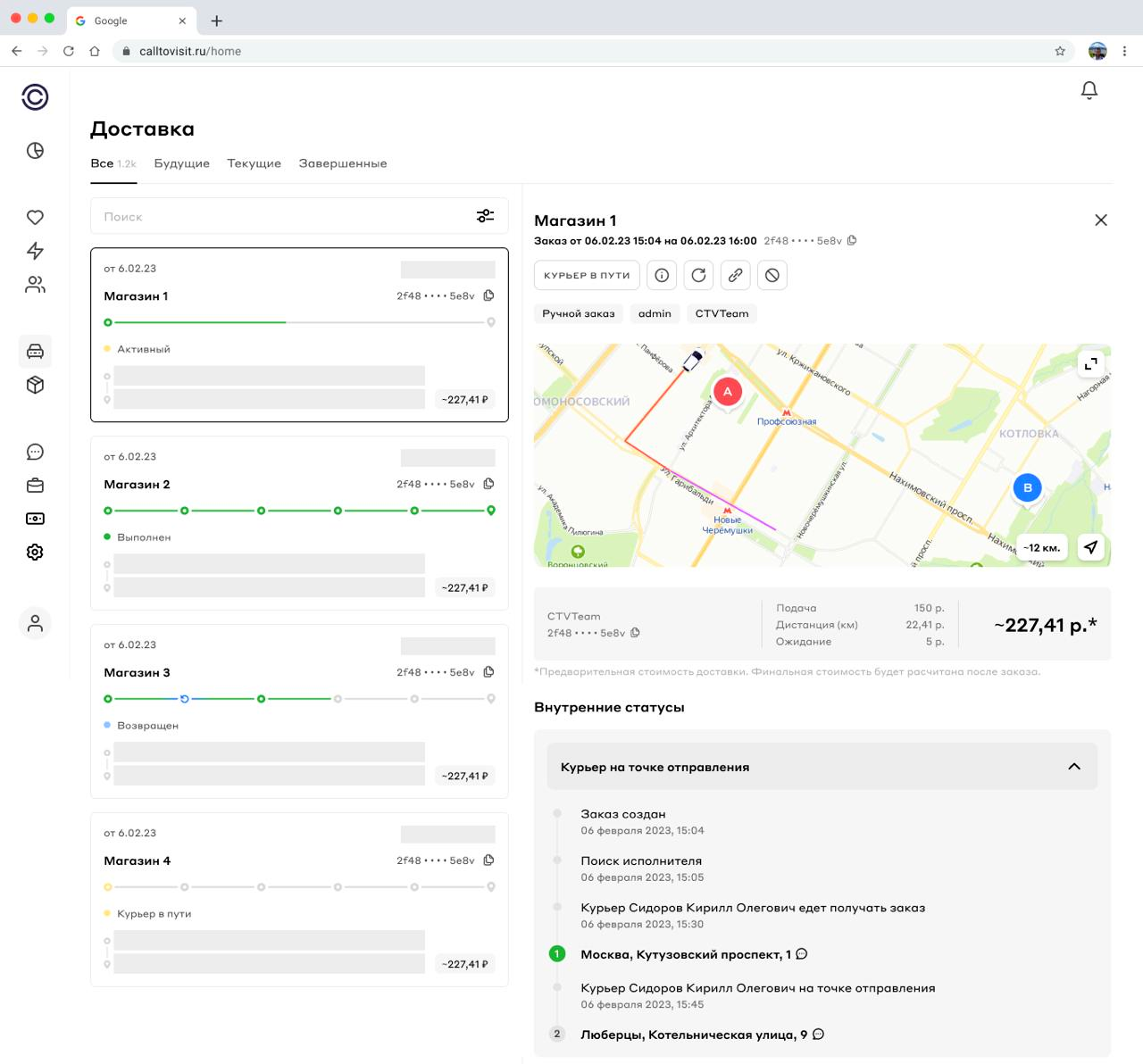Click the cancel order icon button

pos(772,275)
